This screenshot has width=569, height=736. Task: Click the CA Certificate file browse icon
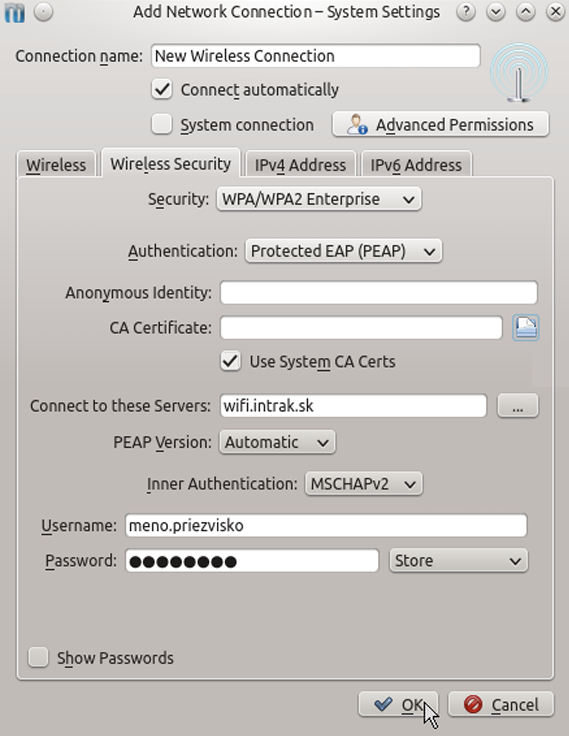click(525, 327)
